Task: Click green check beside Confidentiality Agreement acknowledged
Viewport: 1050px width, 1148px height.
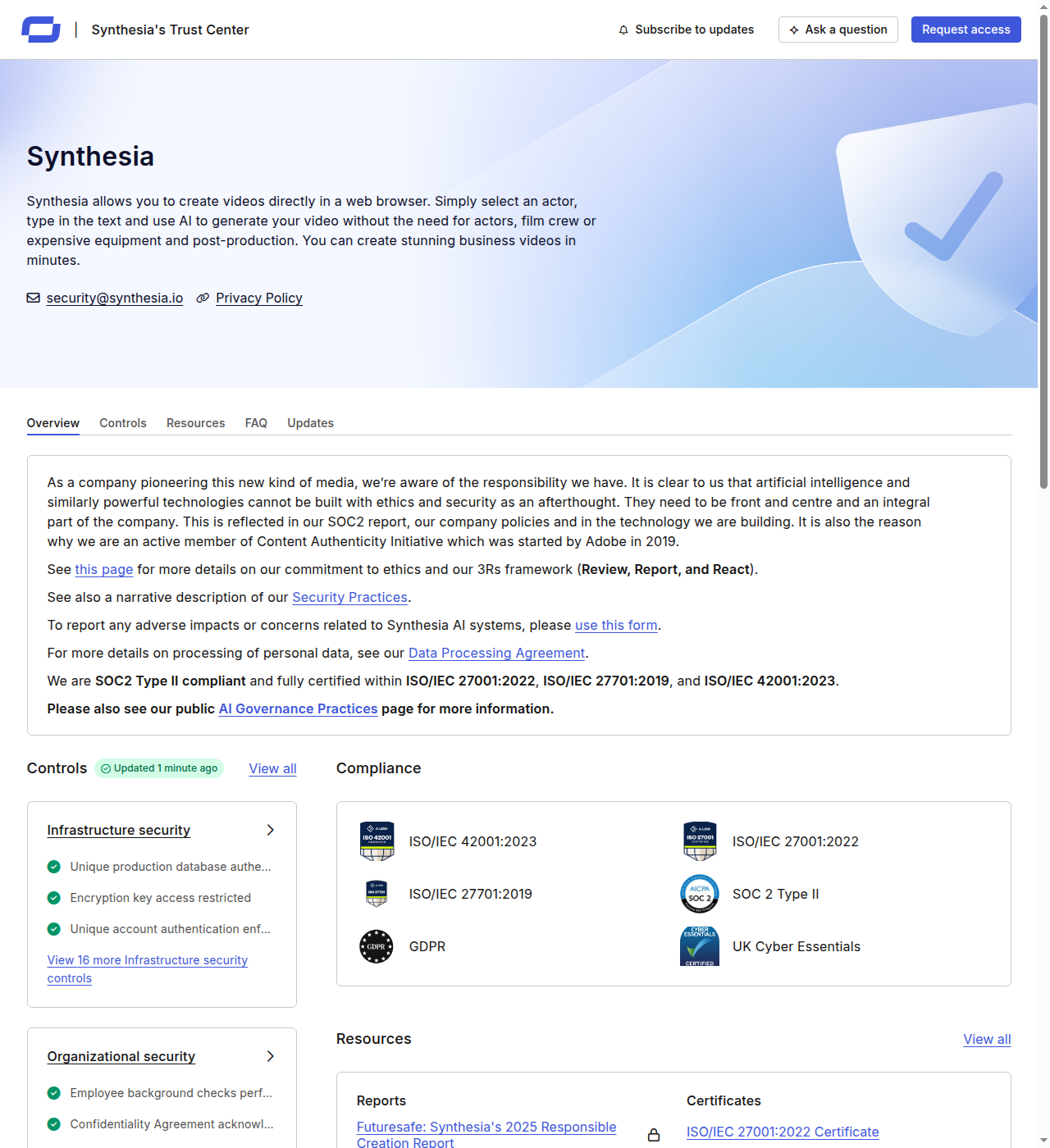Action: [x=54, y=1124]
